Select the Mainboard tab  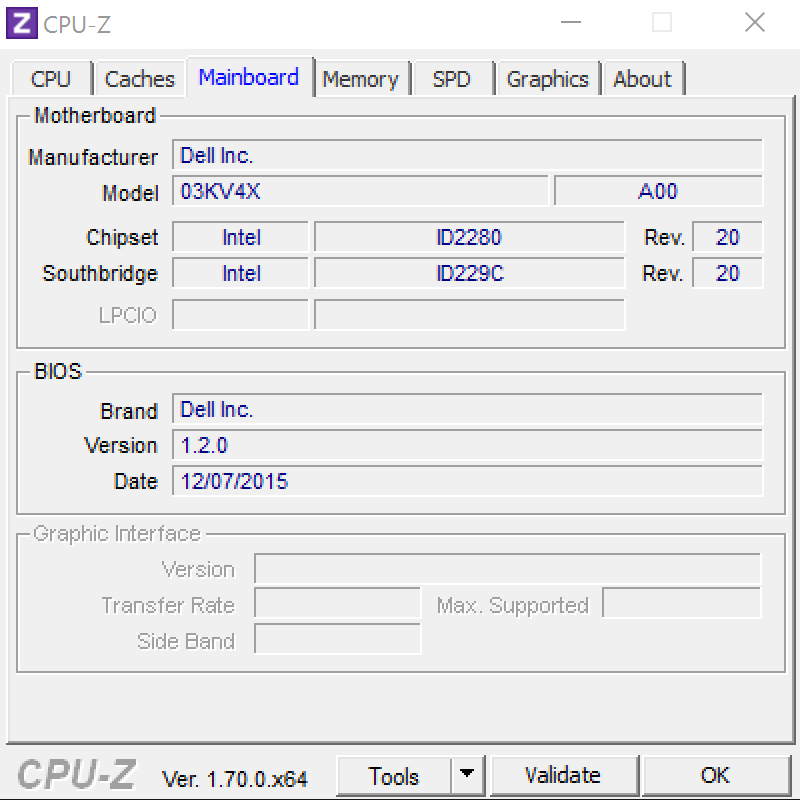coord(249,77)
